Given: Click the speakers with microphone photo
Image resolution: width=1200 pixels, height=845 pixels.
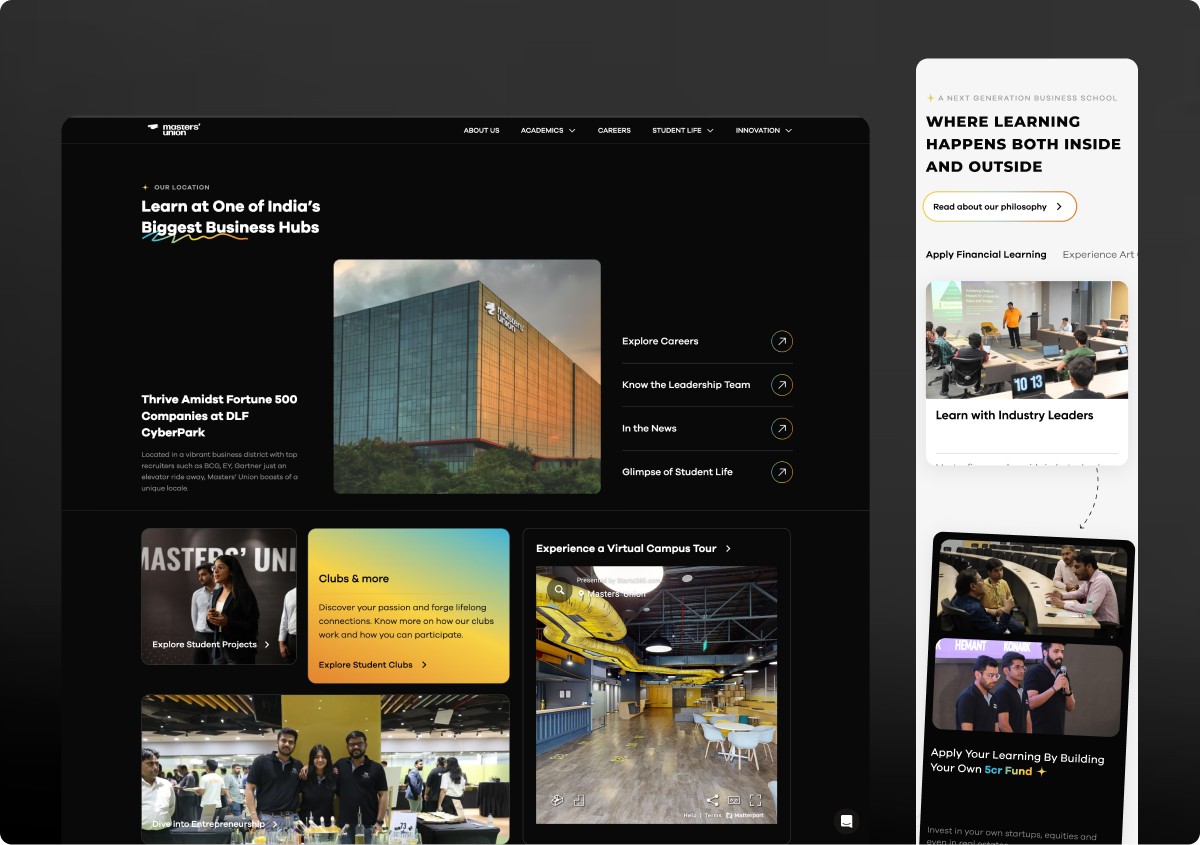Looking at the screenshot, I should pos(1027,687).
